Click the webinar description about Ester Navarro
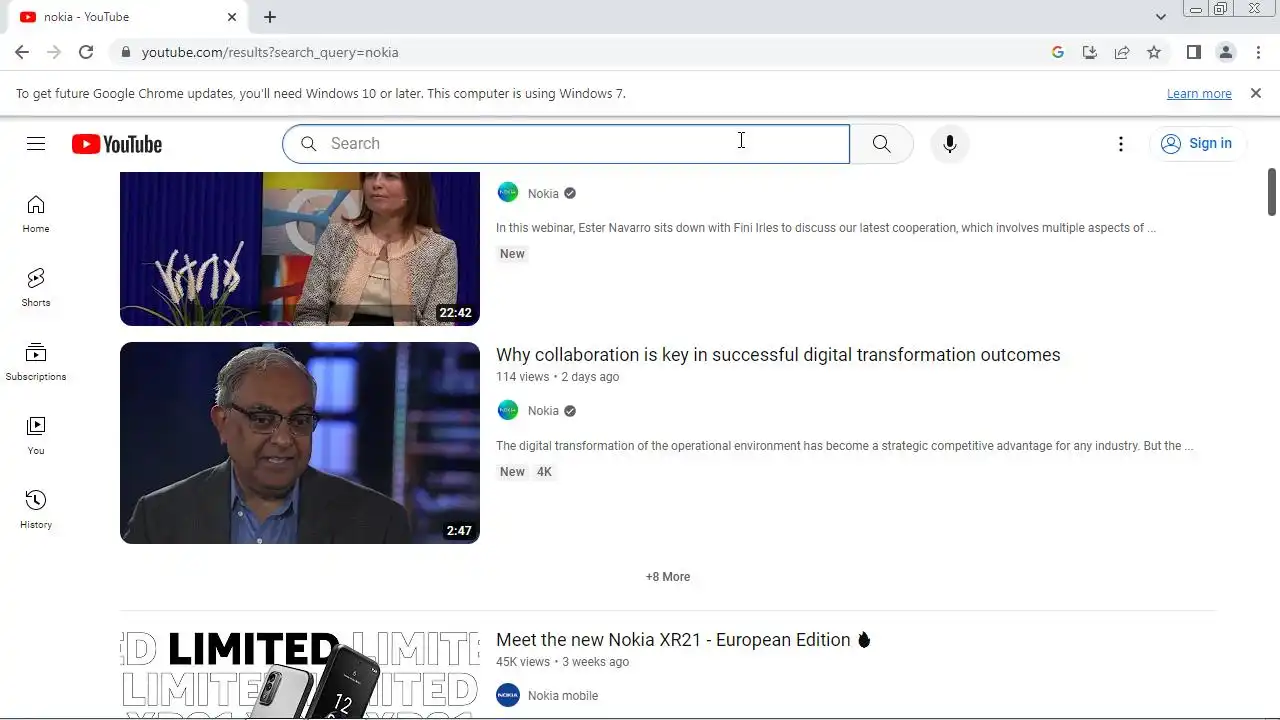 [826, 228]
